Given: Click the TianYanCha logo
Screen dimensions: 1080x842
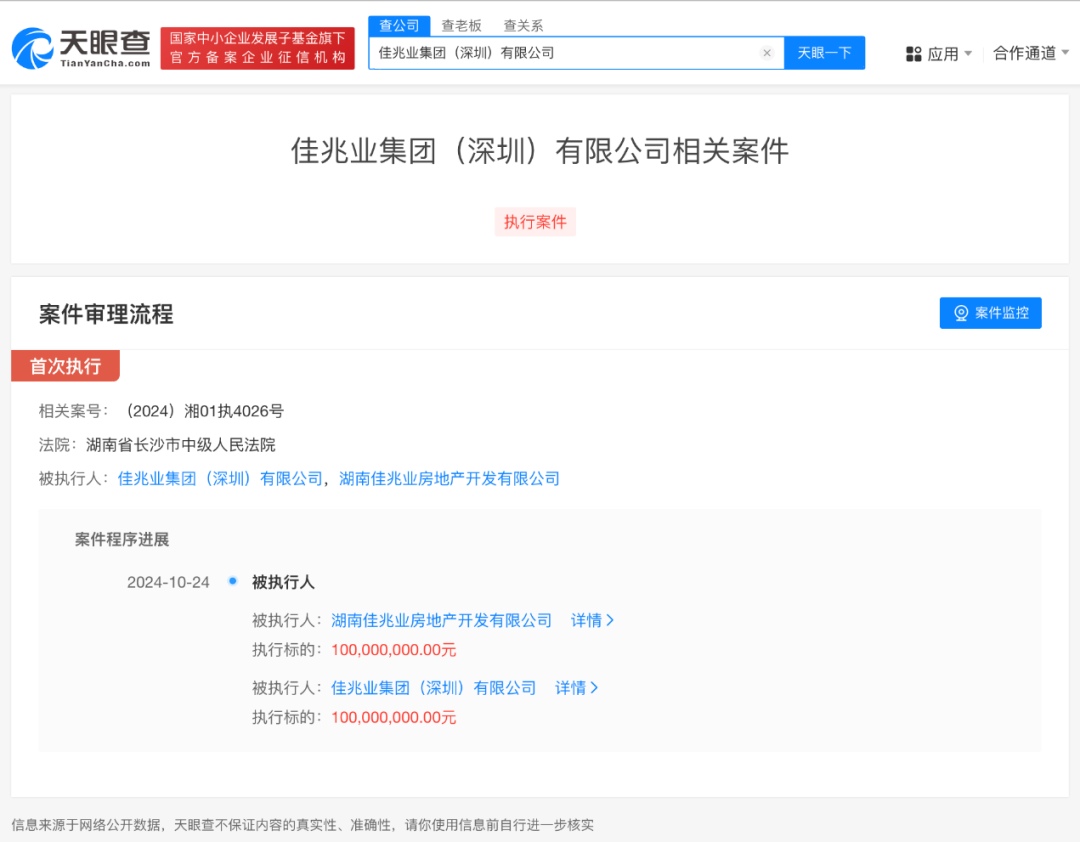Looking at the screenshot, I should click(x=81, y=48).
